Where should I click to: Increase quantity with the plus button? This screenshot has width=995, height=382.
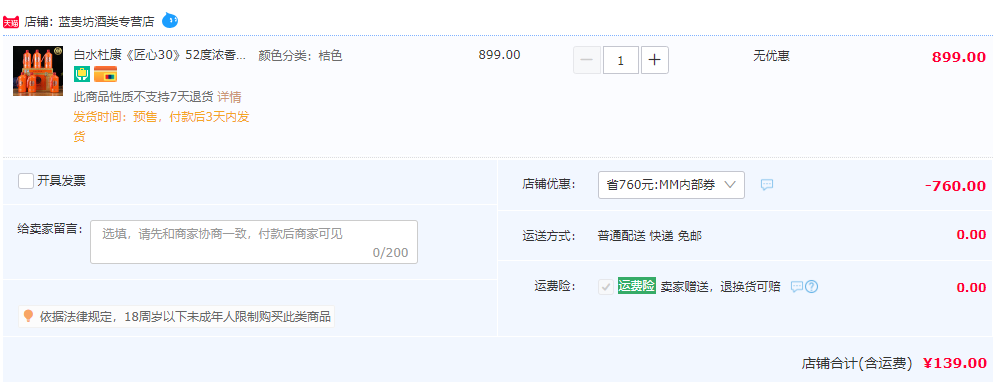[655, 60]
